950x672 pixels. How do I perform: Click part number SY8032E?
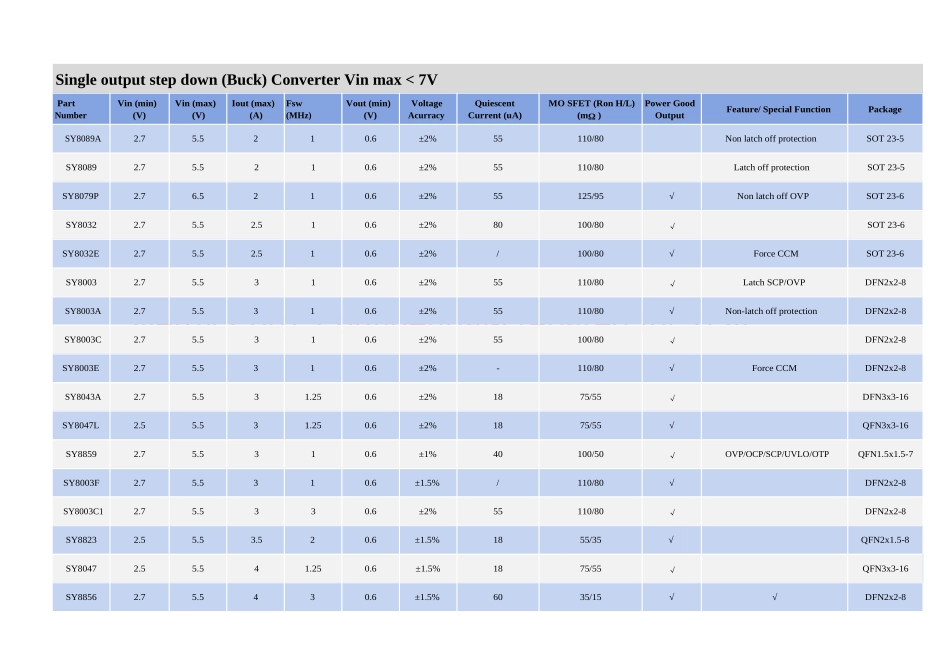tap(81, 254)
